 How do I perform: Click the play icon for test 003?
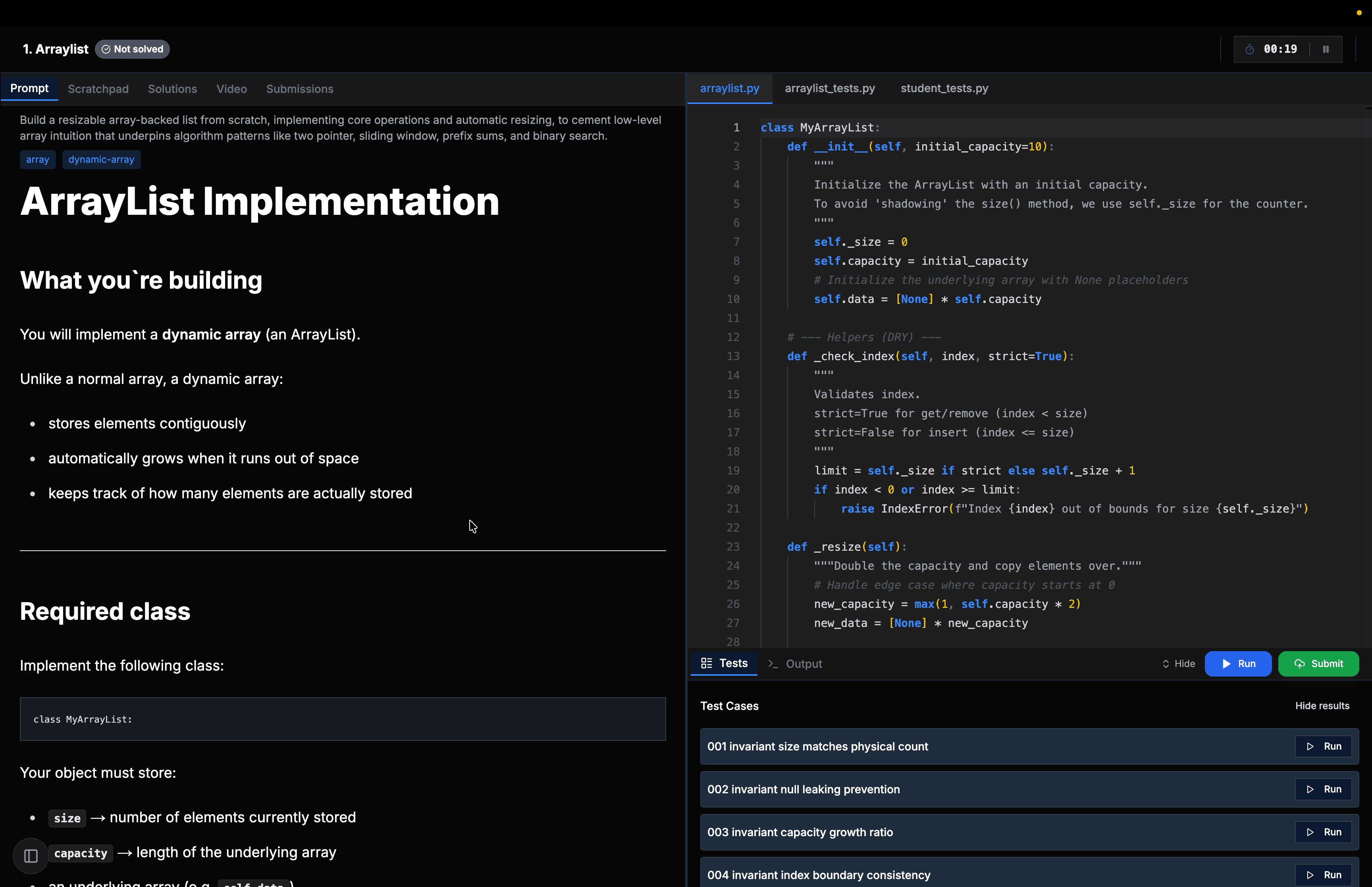(x=1310, y=832)
